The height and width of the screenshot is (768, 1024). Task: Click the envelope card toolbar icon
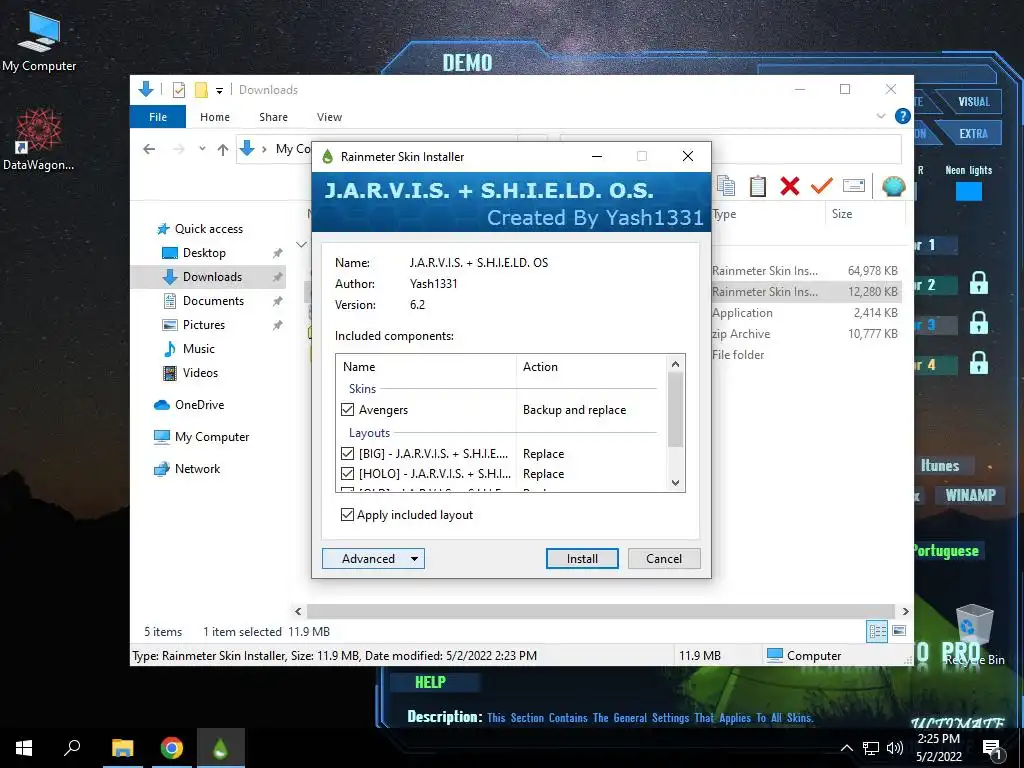tap(854, 186)
